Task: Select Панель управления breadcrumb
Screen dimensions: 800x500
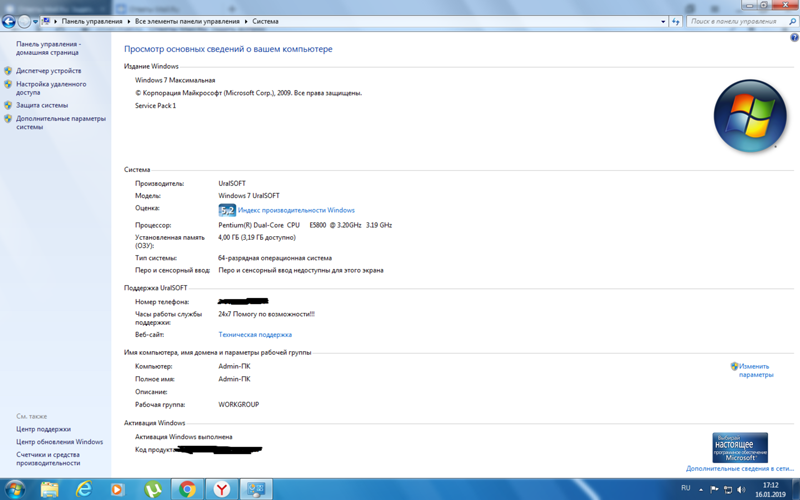Action: [x=92, y=21]
